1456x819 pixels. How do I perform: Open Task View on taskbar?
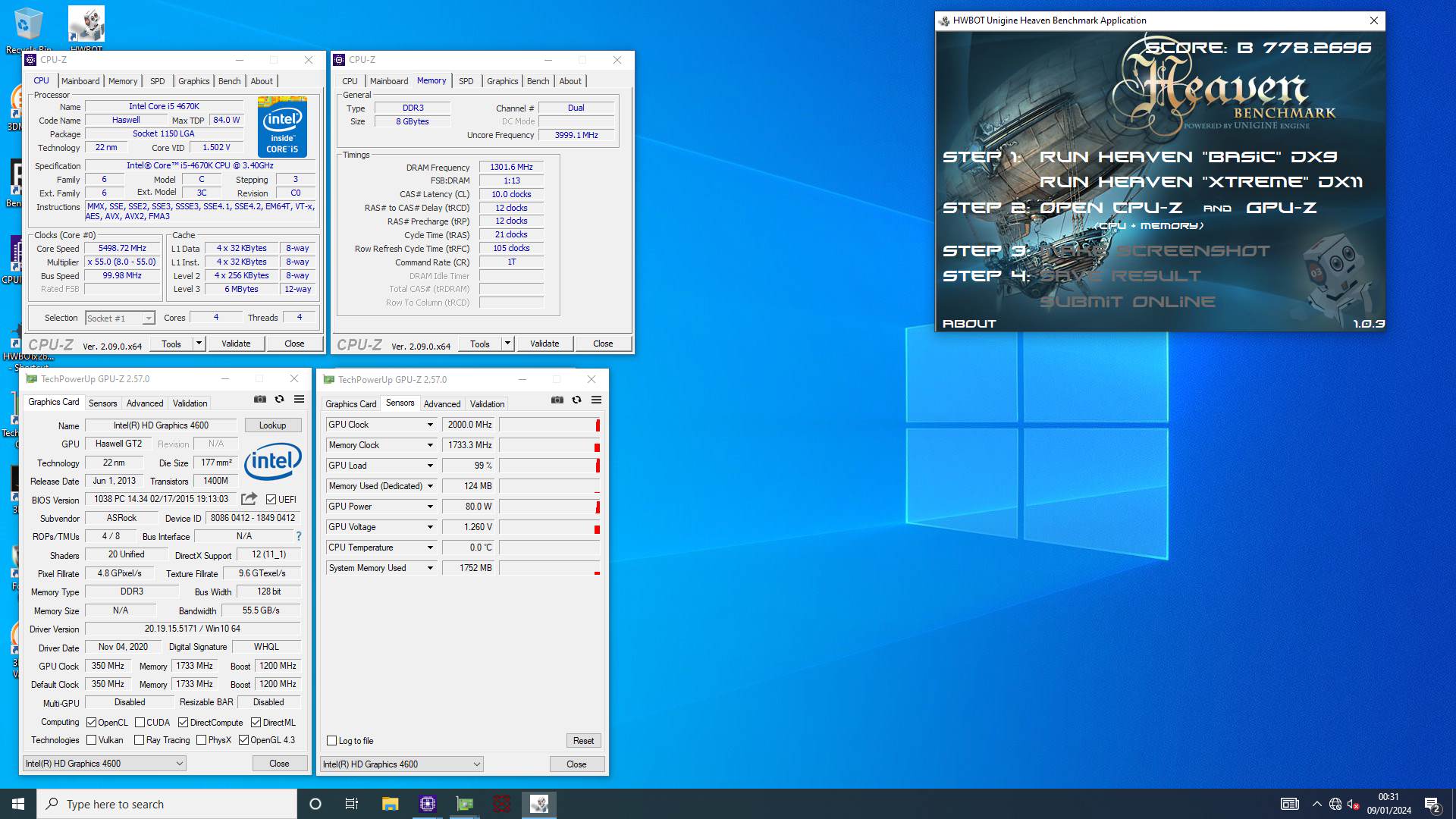coord(352,804)
